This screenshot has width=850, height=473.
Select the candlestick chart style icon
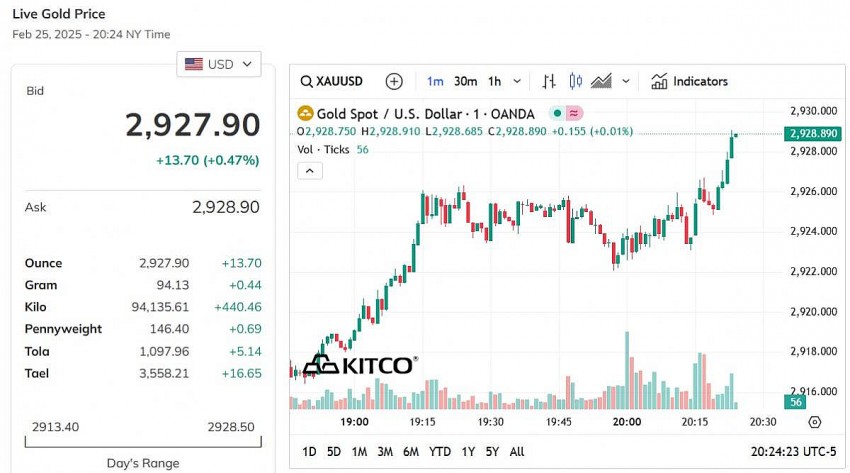[x=575, y=81]
